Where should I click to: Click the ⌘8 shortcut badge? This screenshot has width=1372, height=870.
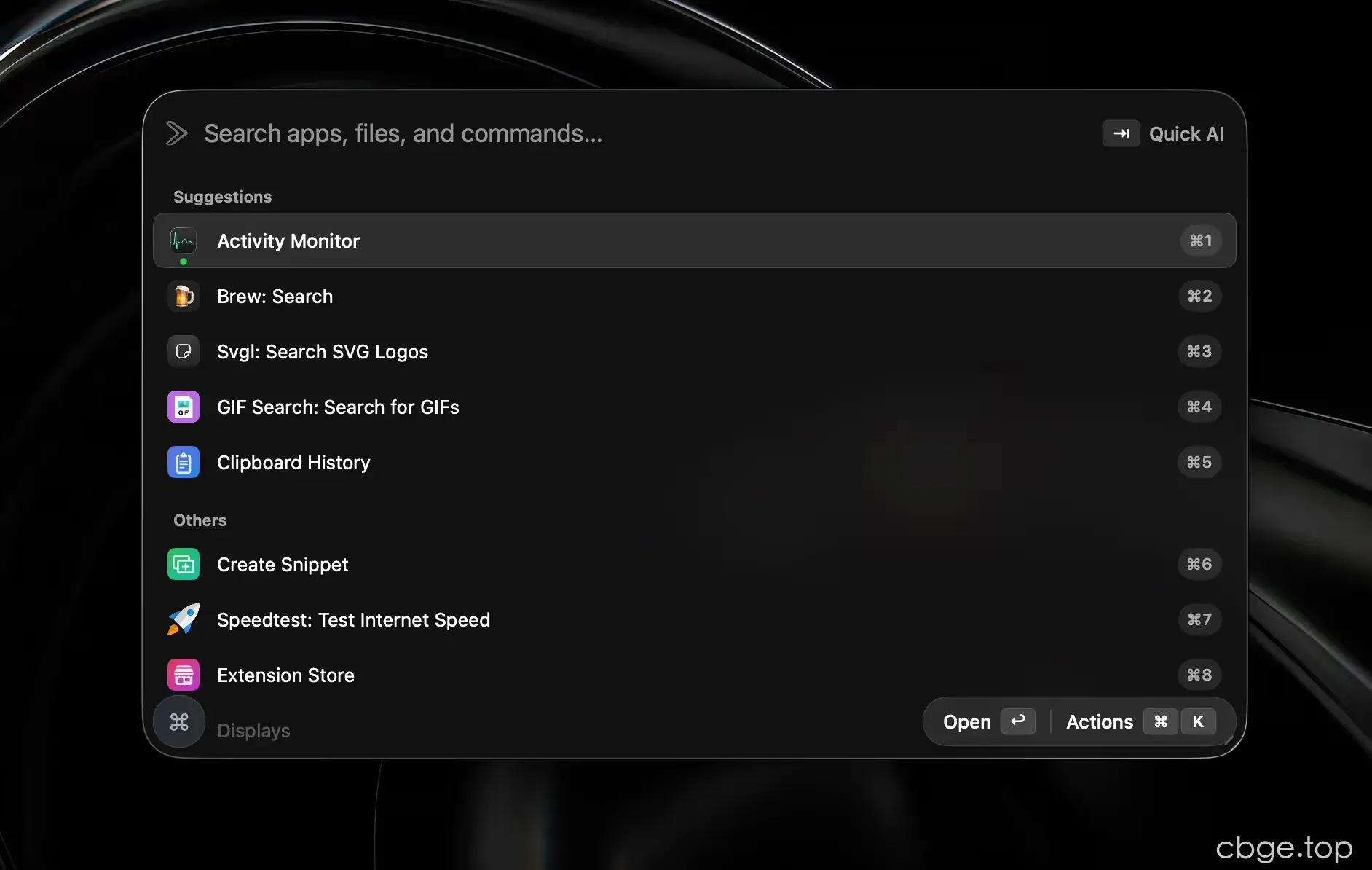click(1199, 675)
